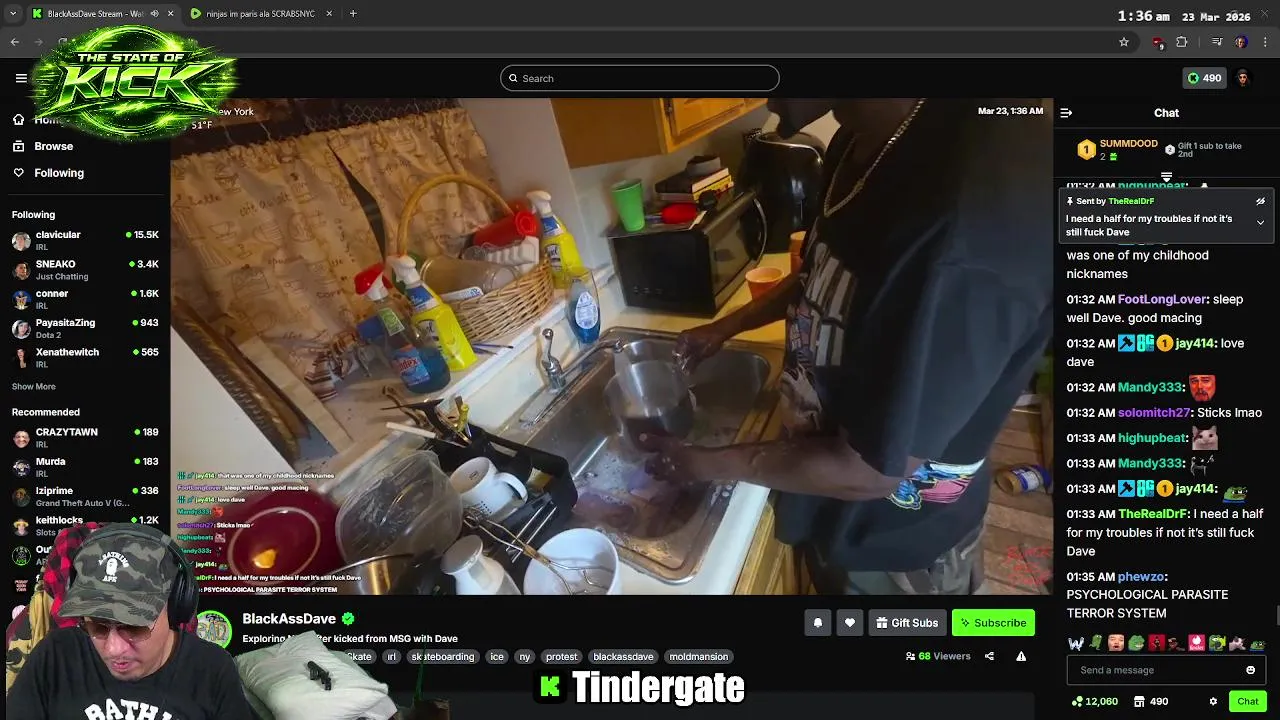This screenshot has width=1280, height=720.
Task: Click the Gift Subs button
Action: pyautogui.click(x=907, y=623)
